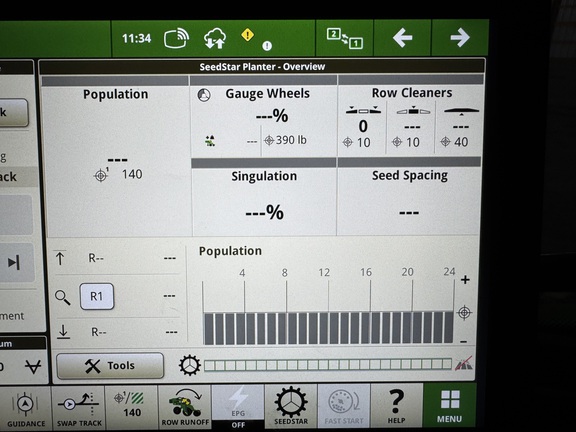Open the Menu grid button

(x=450, y=406)
